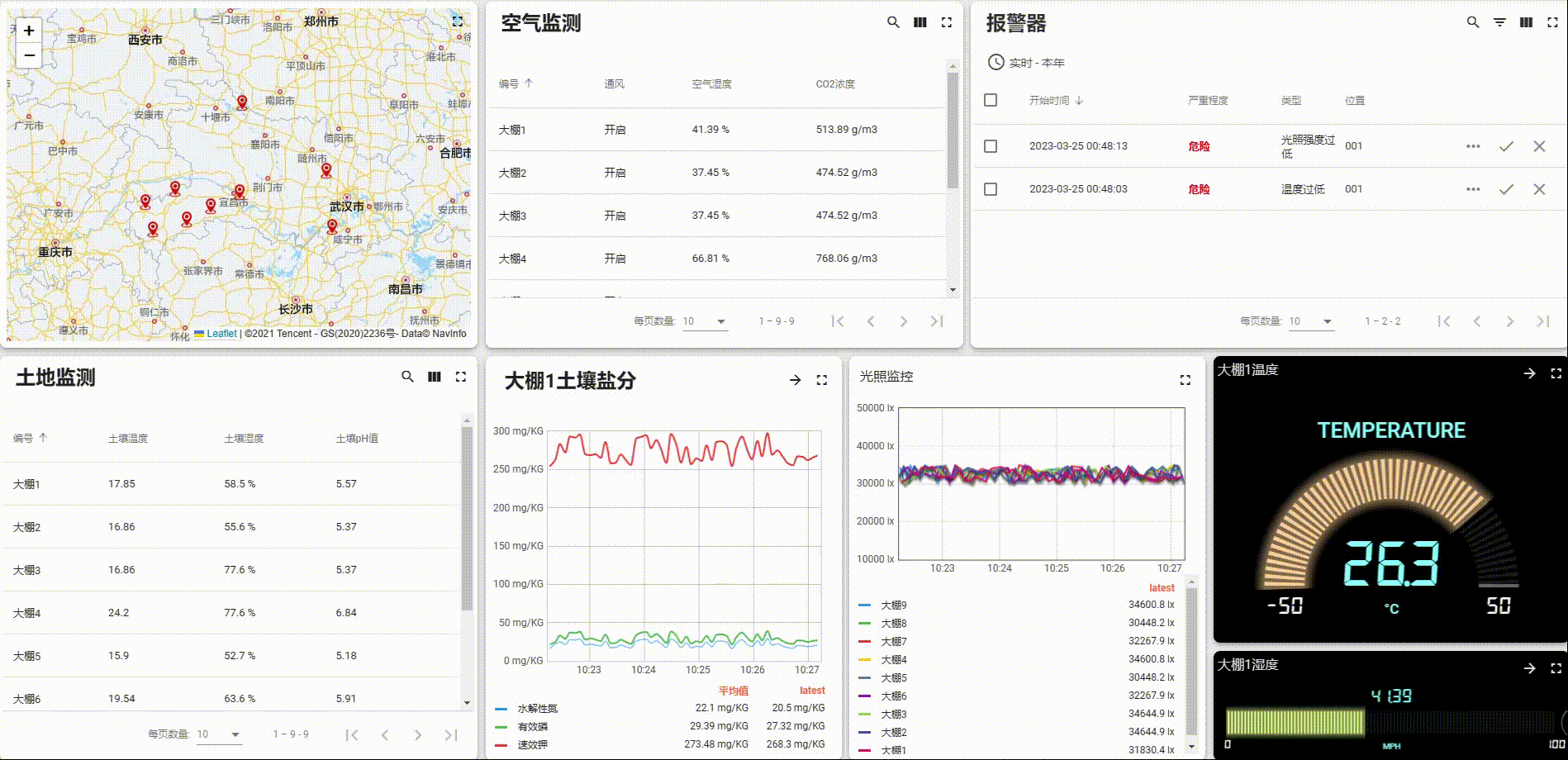This screenshot has width=1568, height=760.
Task: Select all alarms via the header checkbox
Action: tap(989, 99)
